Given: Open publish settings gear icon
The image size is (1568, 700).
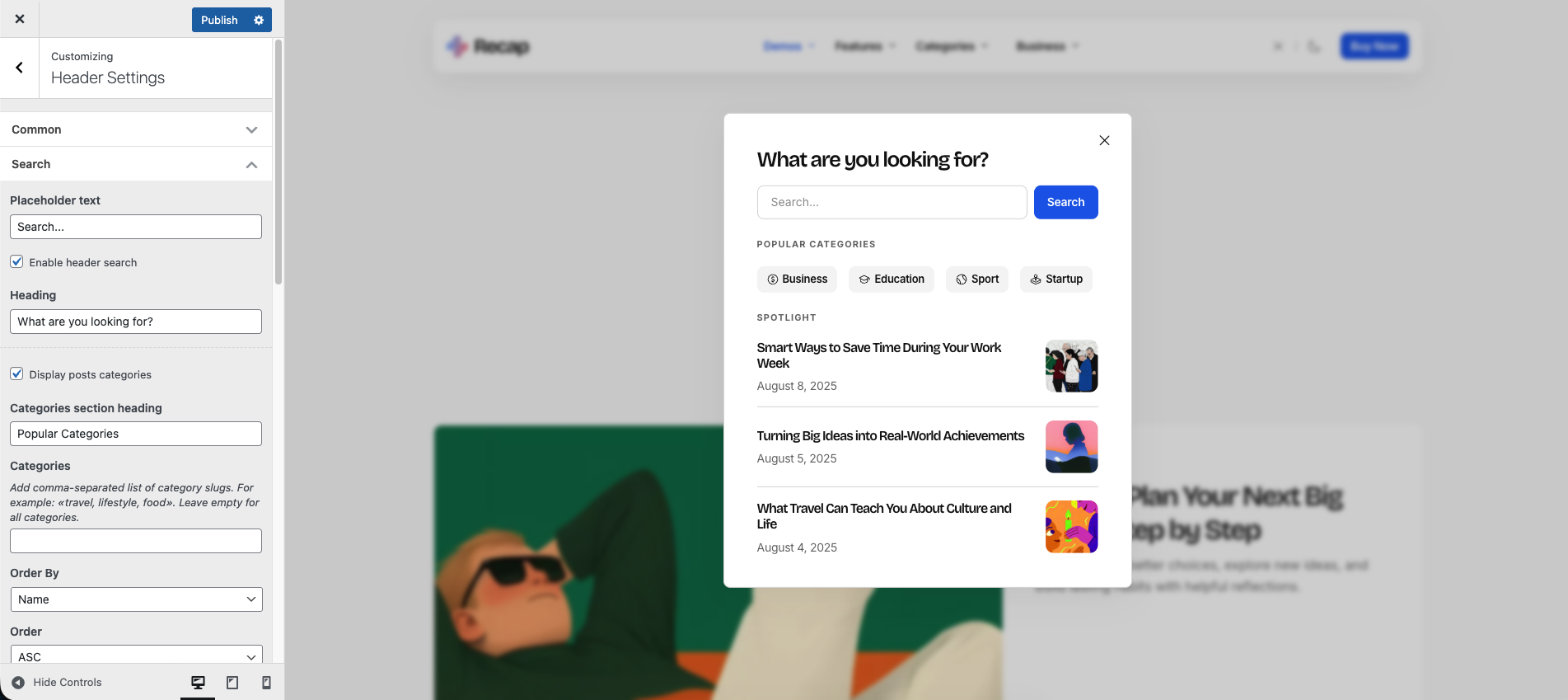Looking at the screenshot, I should pos(259,20).
